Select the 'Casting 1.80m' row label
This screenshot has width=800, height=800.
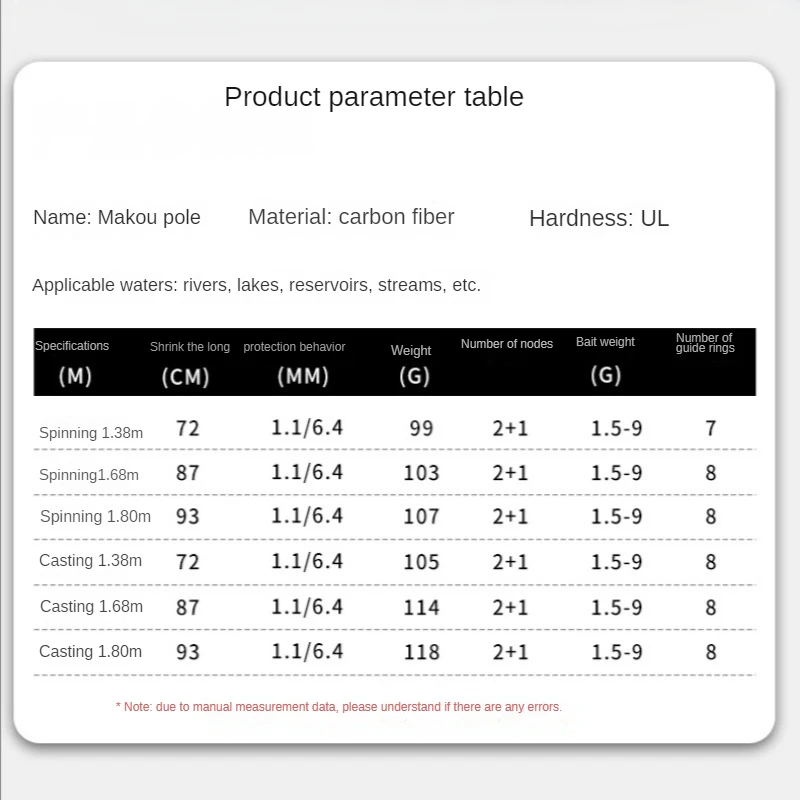click(90, 652)
